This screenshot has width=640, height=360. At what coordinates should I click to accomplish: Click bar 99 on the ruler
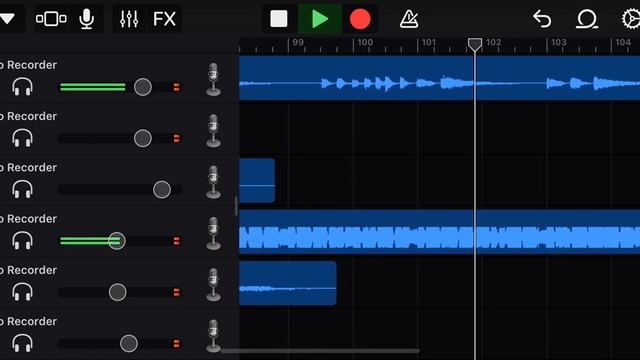(x=298, y=42)
